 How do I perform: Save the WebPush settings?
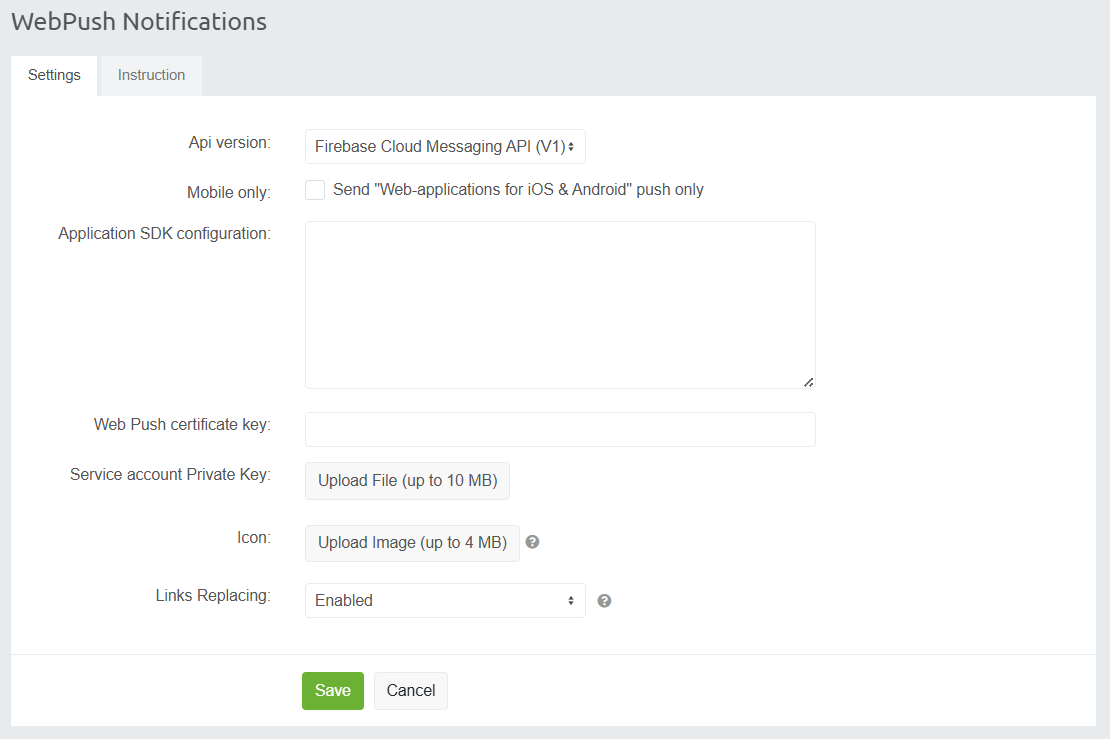click(x=332, y=691)
